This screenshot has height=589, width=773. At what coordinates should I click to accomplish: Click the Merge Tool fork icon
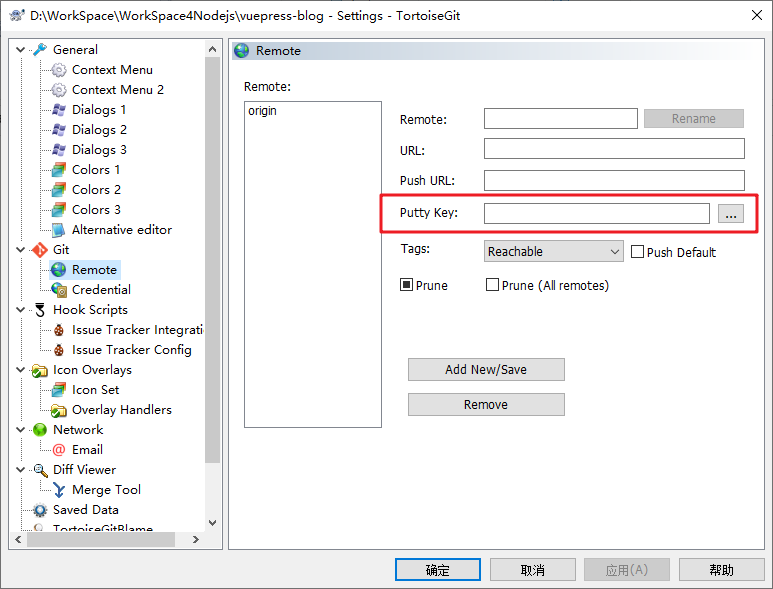[59, 490]
